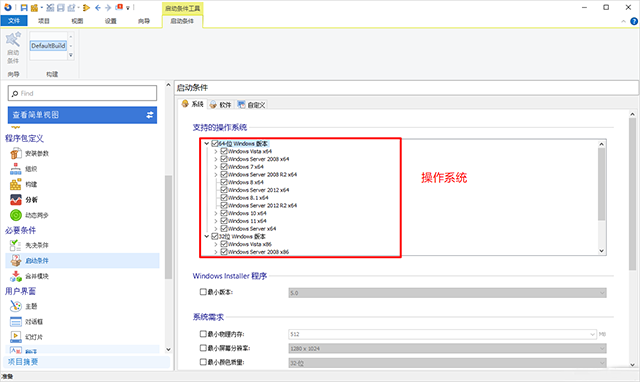Expand Windows Server 2008 x64 node

[x=216, y=159]
